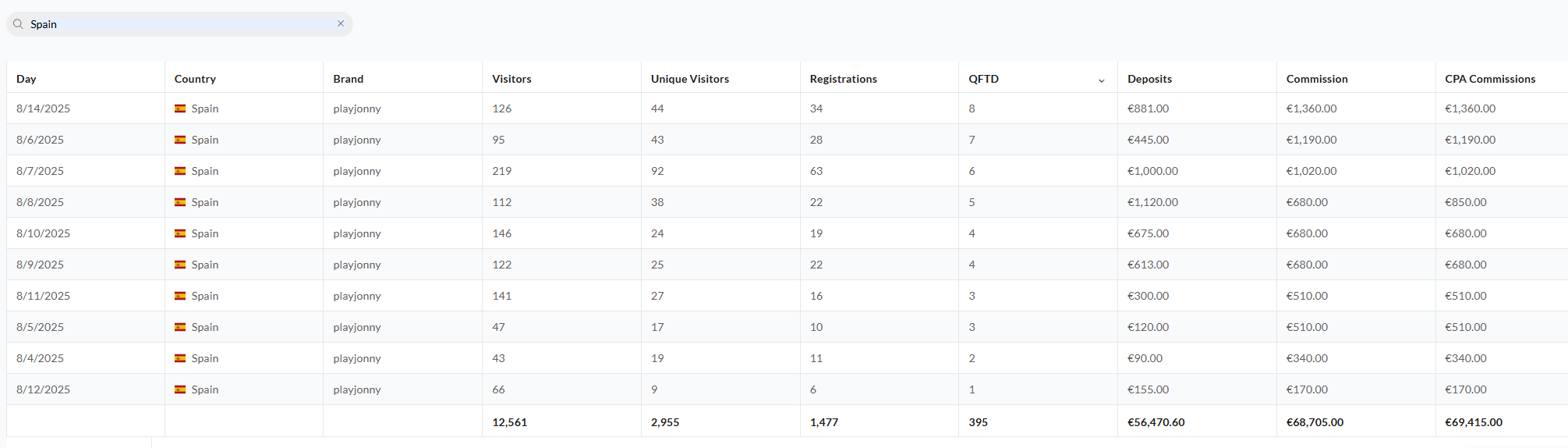Toggle QFTD column sort arrow
The image size is (1568, 448).
click(x=1101, y=80)
